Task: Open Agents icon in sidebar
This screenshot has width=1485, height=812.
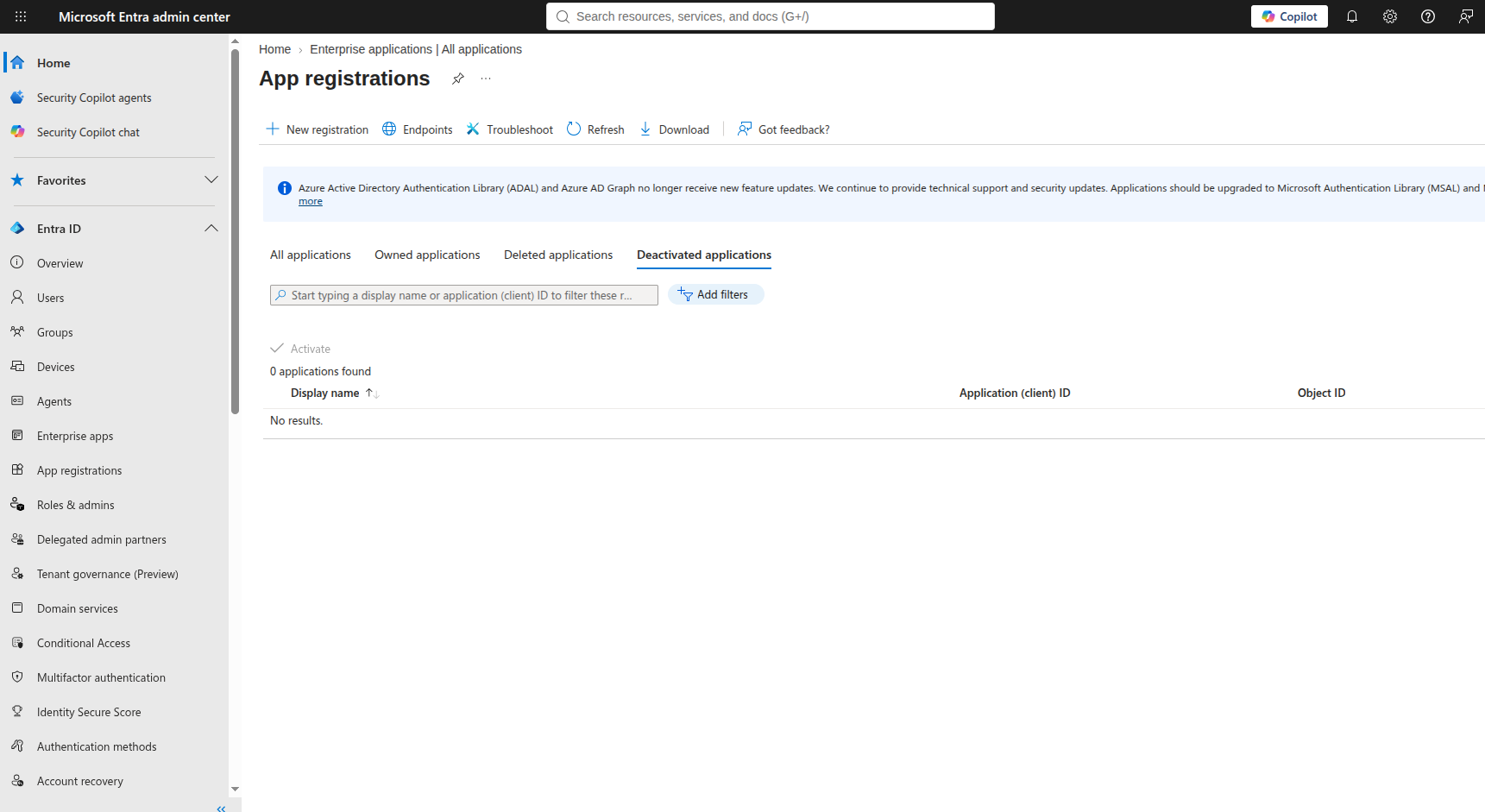Action: [17, 400]
